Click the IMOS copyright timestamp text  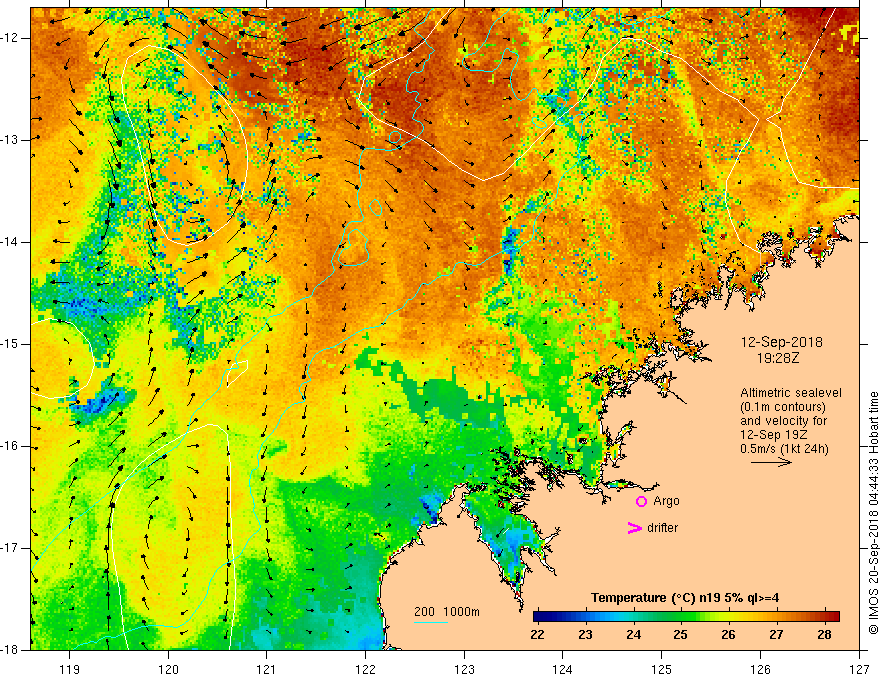pyautogui.click(x=873, y=513)
